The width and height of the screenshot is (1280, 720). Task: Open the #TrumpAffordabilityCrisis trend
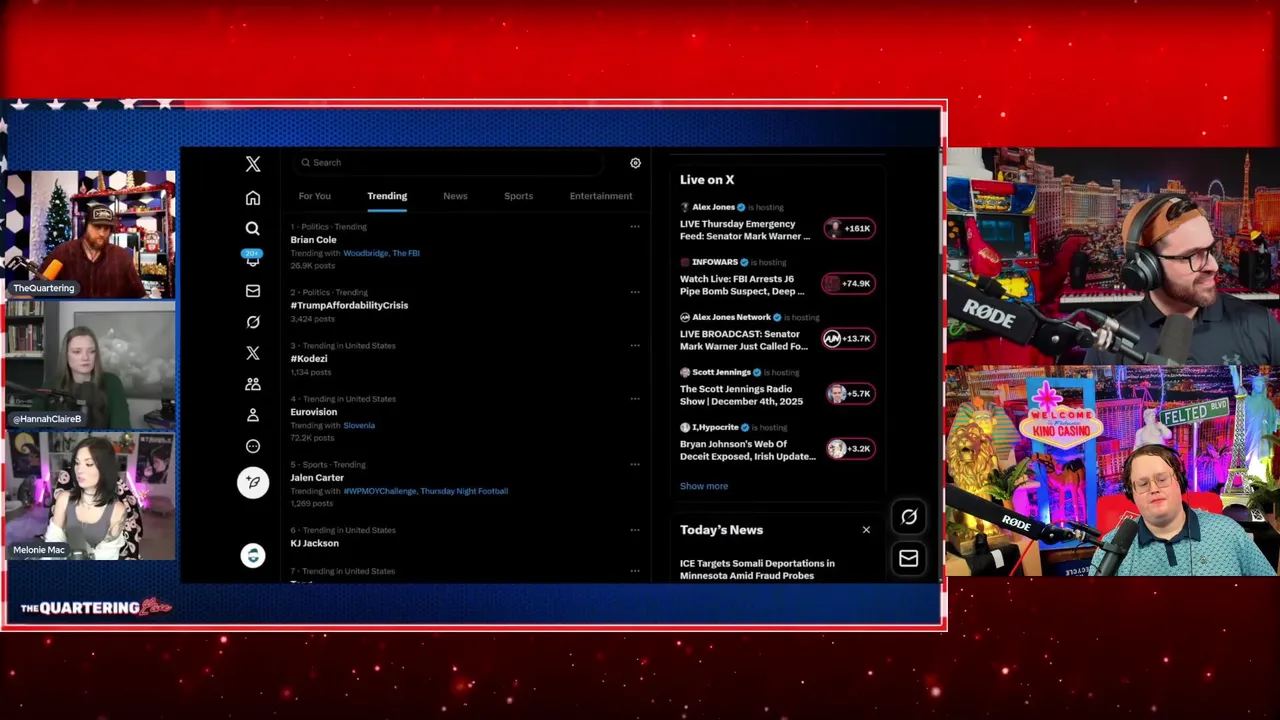tap(349, 305)
